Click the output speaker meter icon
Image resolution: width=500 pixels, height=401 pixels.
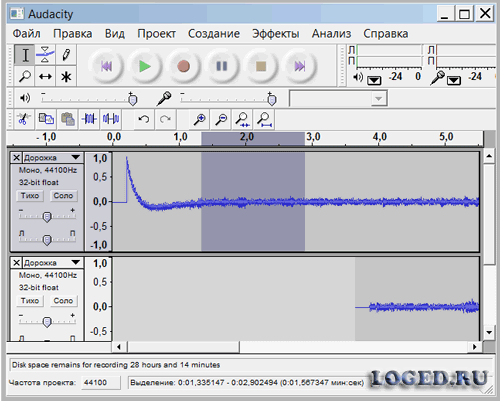coord(358,78)
